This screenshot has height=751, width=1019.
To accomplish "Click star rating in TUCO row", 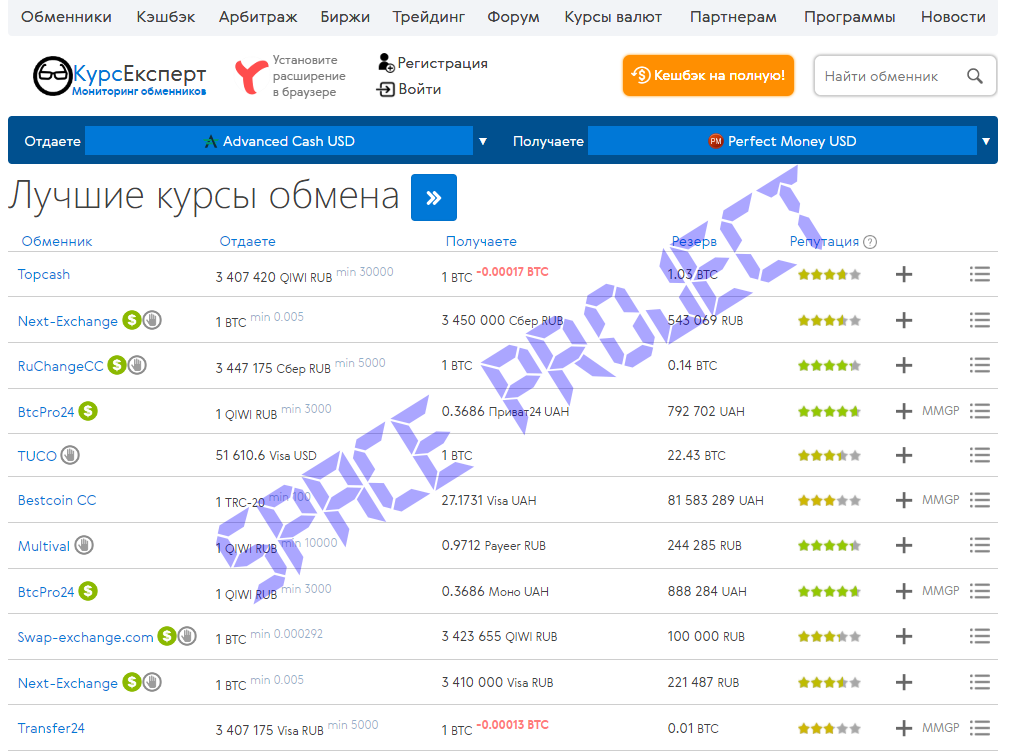I will point(829,456).
